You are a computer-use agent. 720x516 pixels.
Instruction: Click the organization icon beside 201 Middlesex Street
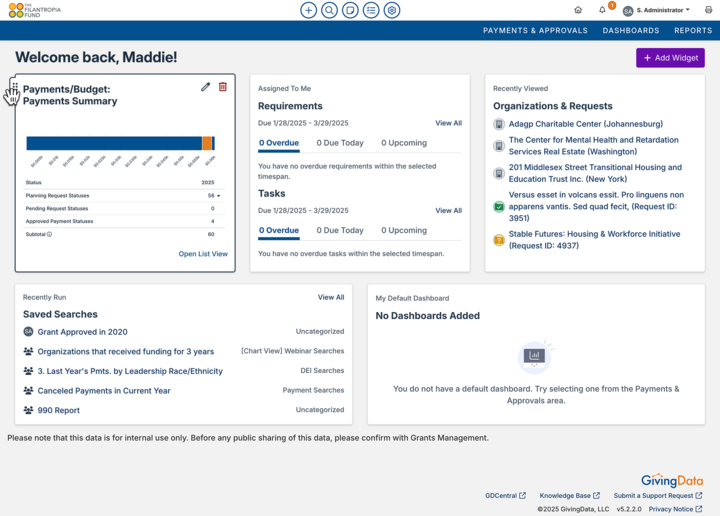point(499,174)
